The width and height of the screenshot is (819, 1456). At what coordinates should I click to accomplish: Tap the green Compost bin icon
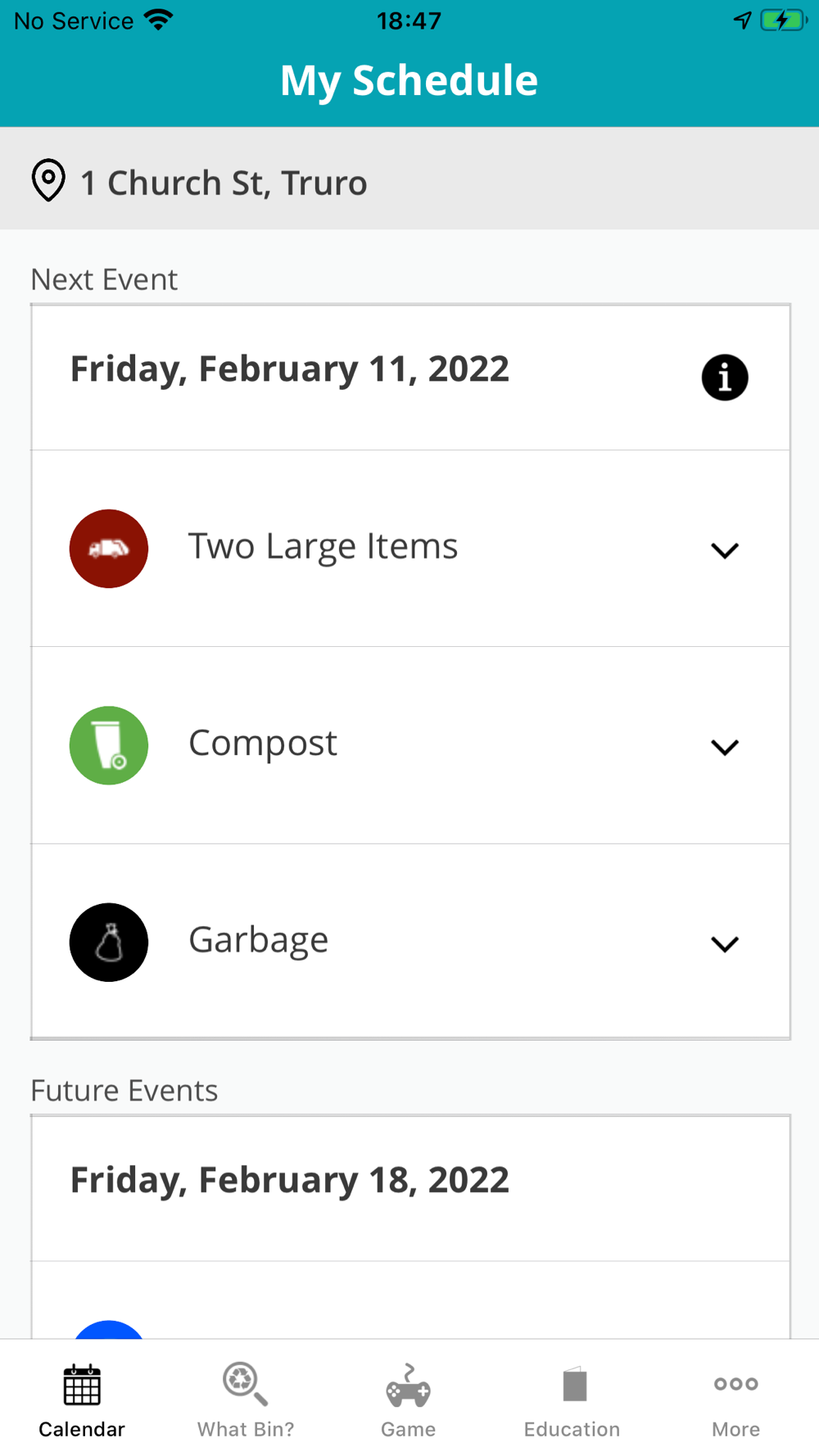click(x=109, y=745)
